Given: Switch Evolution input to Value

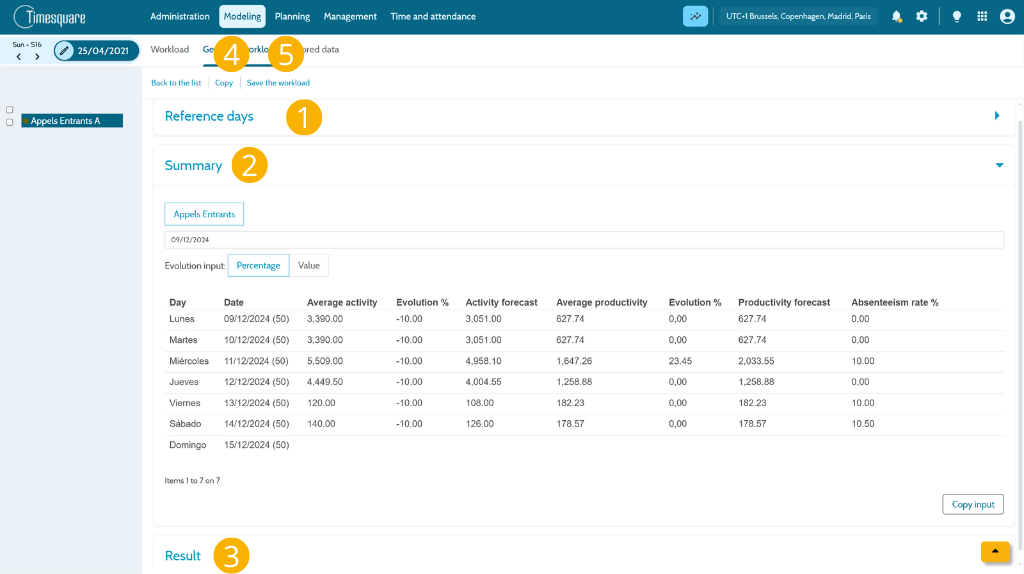Looking at the screenshot, I should (x=309, y=265).
